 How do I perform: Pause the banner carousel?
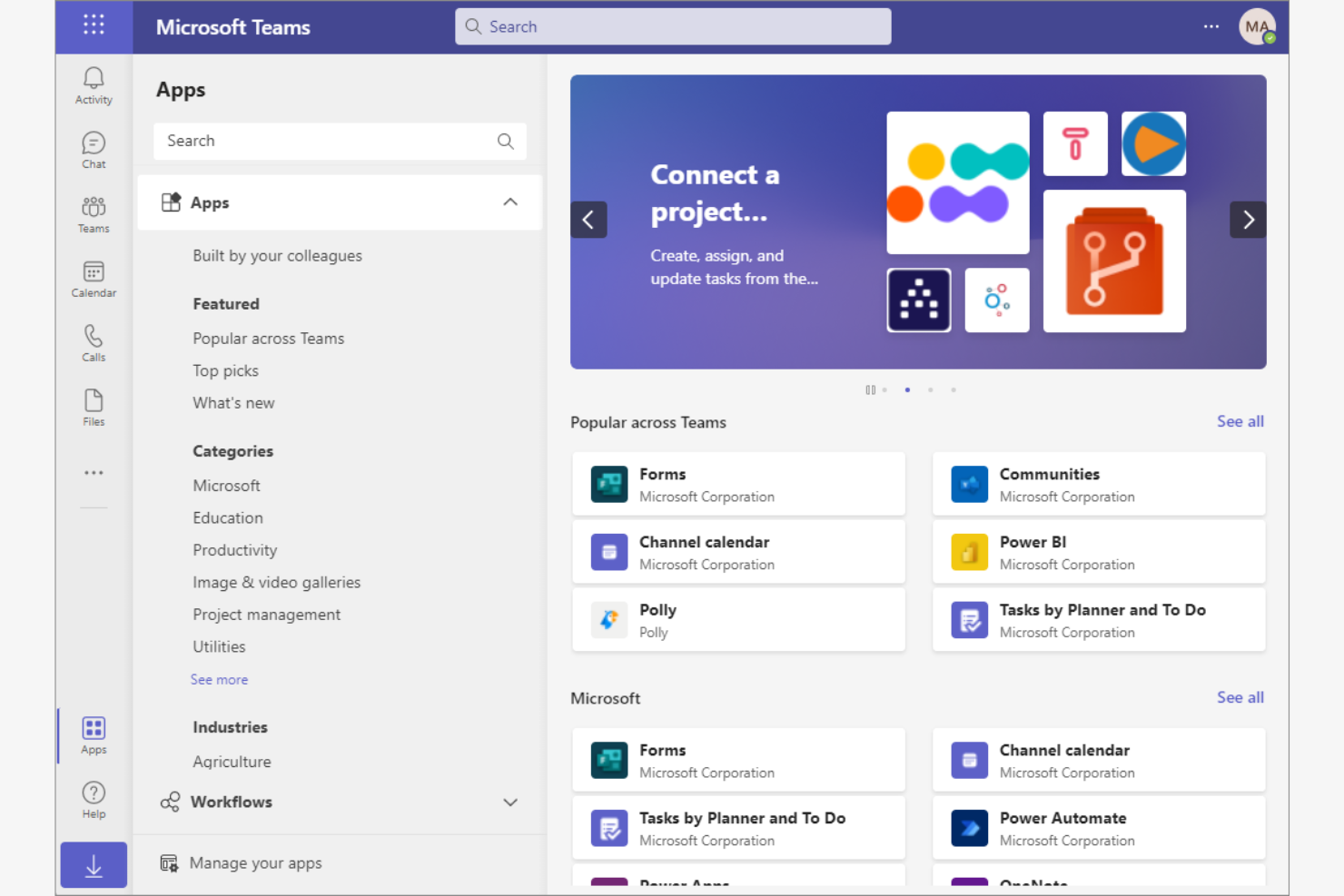coord(870,390)
